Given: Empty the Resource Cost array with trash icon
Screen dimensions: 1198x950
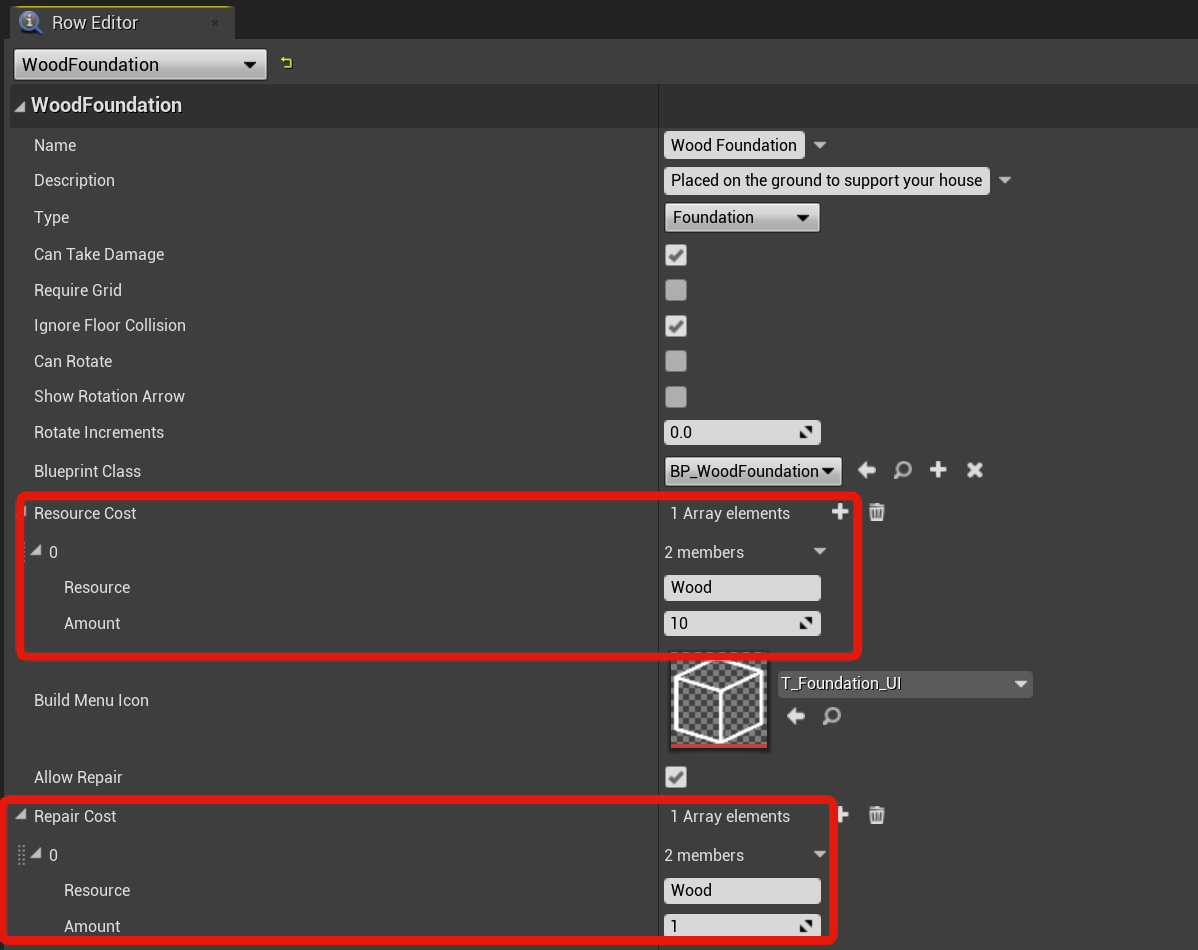Looking at the screenshot, I should 877,512.
